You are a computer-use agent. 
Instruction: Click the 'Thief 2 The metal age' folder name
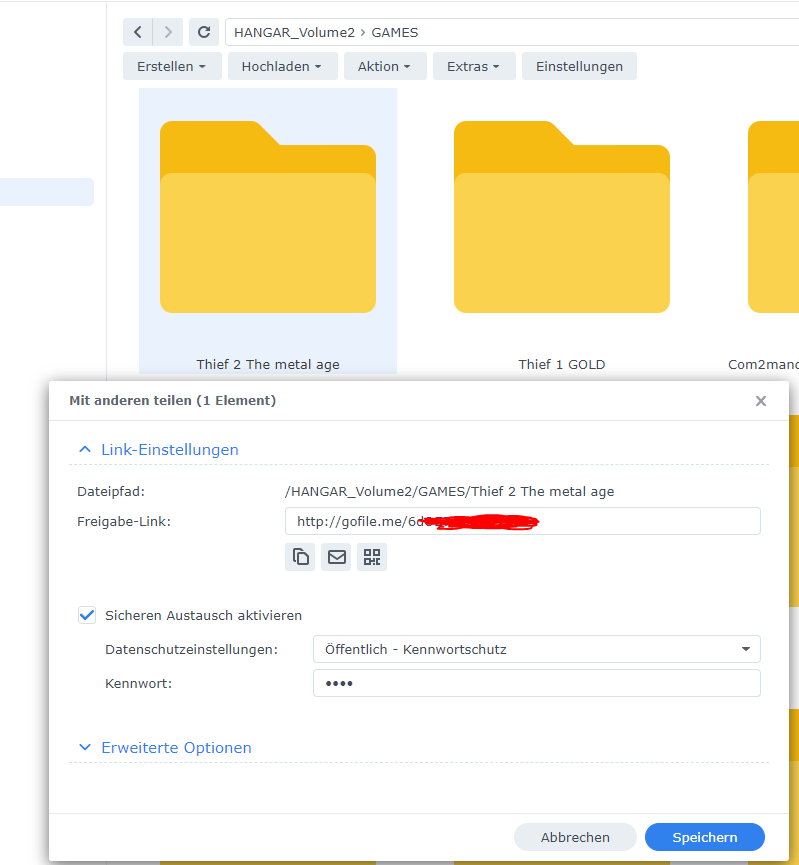tap(268, 365)
